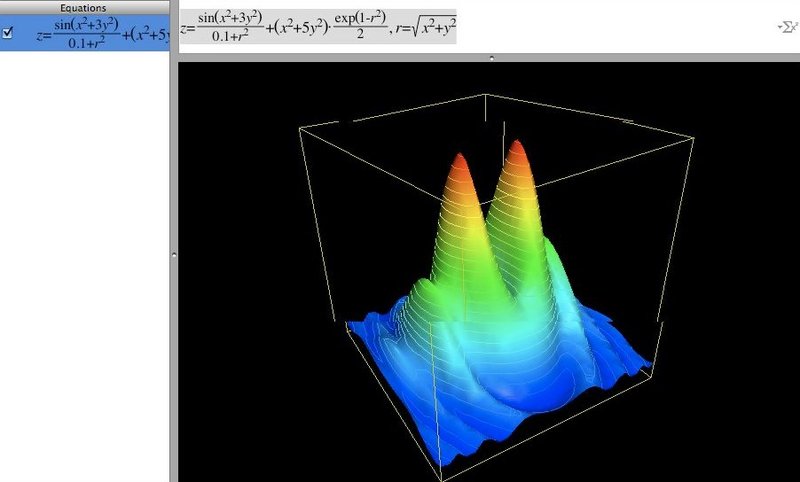Image resolution: width=800 pixels, height=482 pixels.
Task: Click the sin(x²+3y²) numerator in the editor
Action: click(x=229, y=16)
